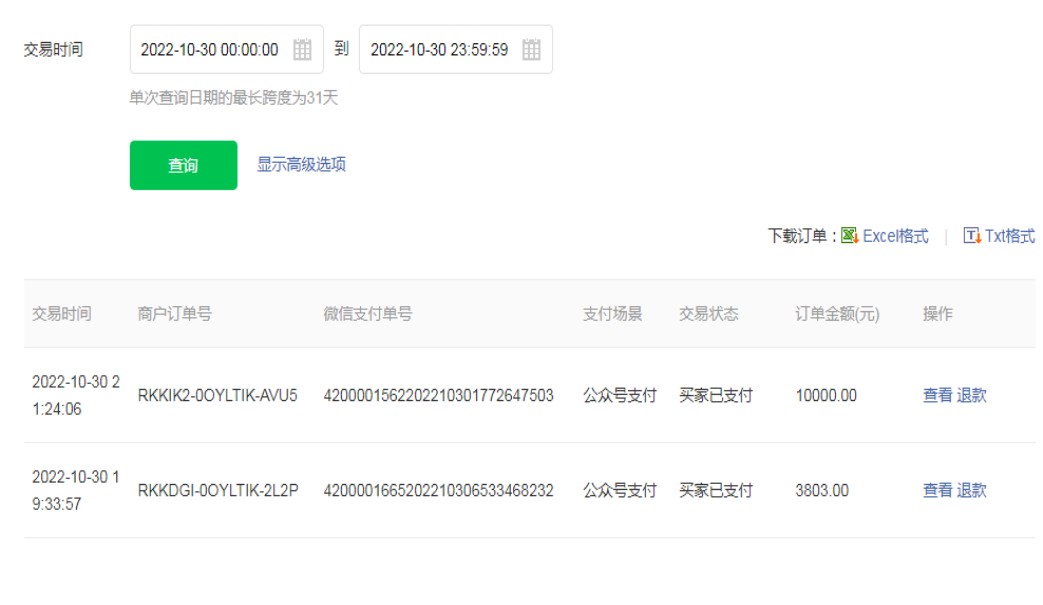
Task: Click 查看 for the 3803.00 order
Action: pos(937,490)
